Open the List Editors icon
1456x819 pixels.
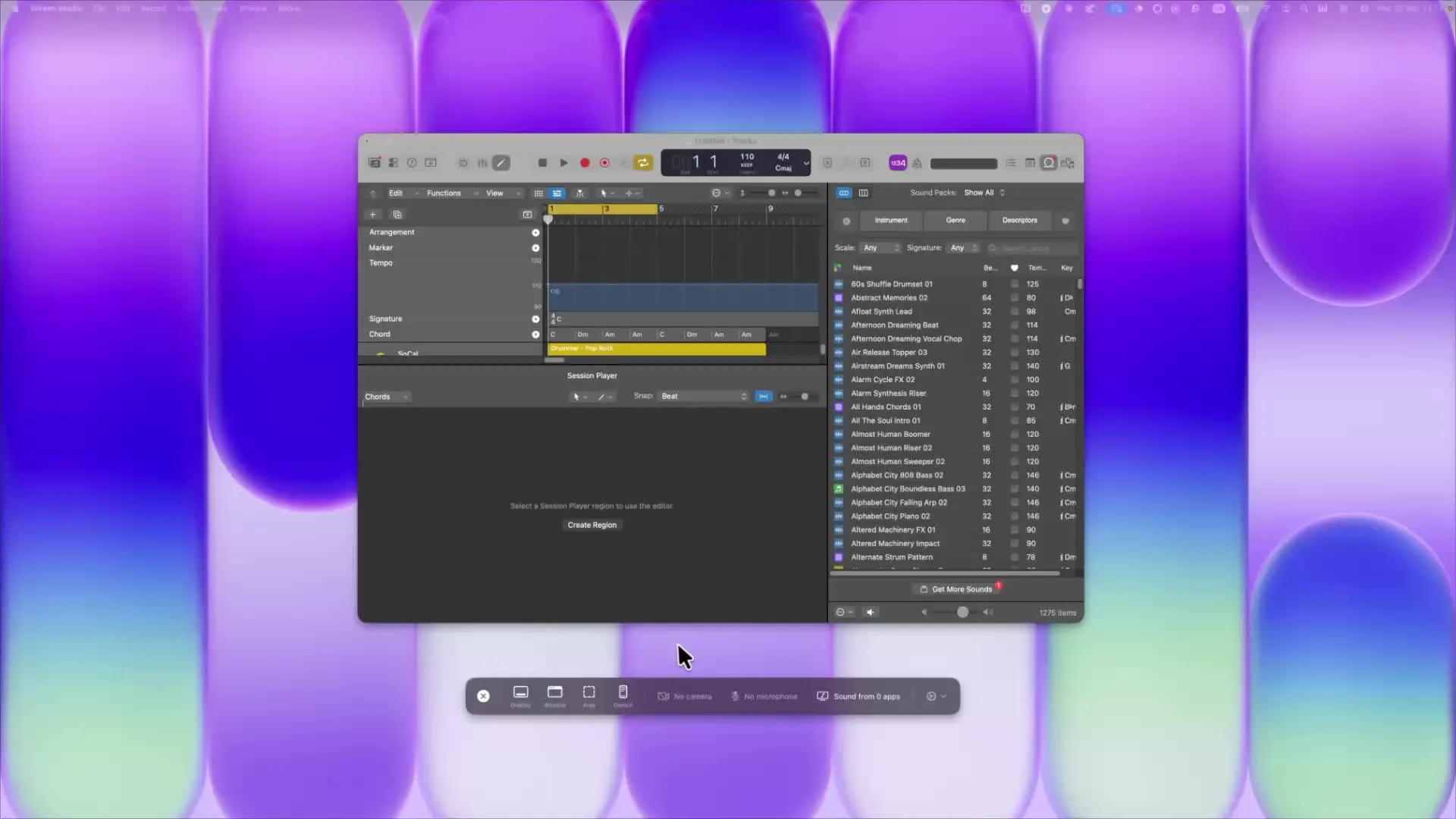(x=1011, y=162)
